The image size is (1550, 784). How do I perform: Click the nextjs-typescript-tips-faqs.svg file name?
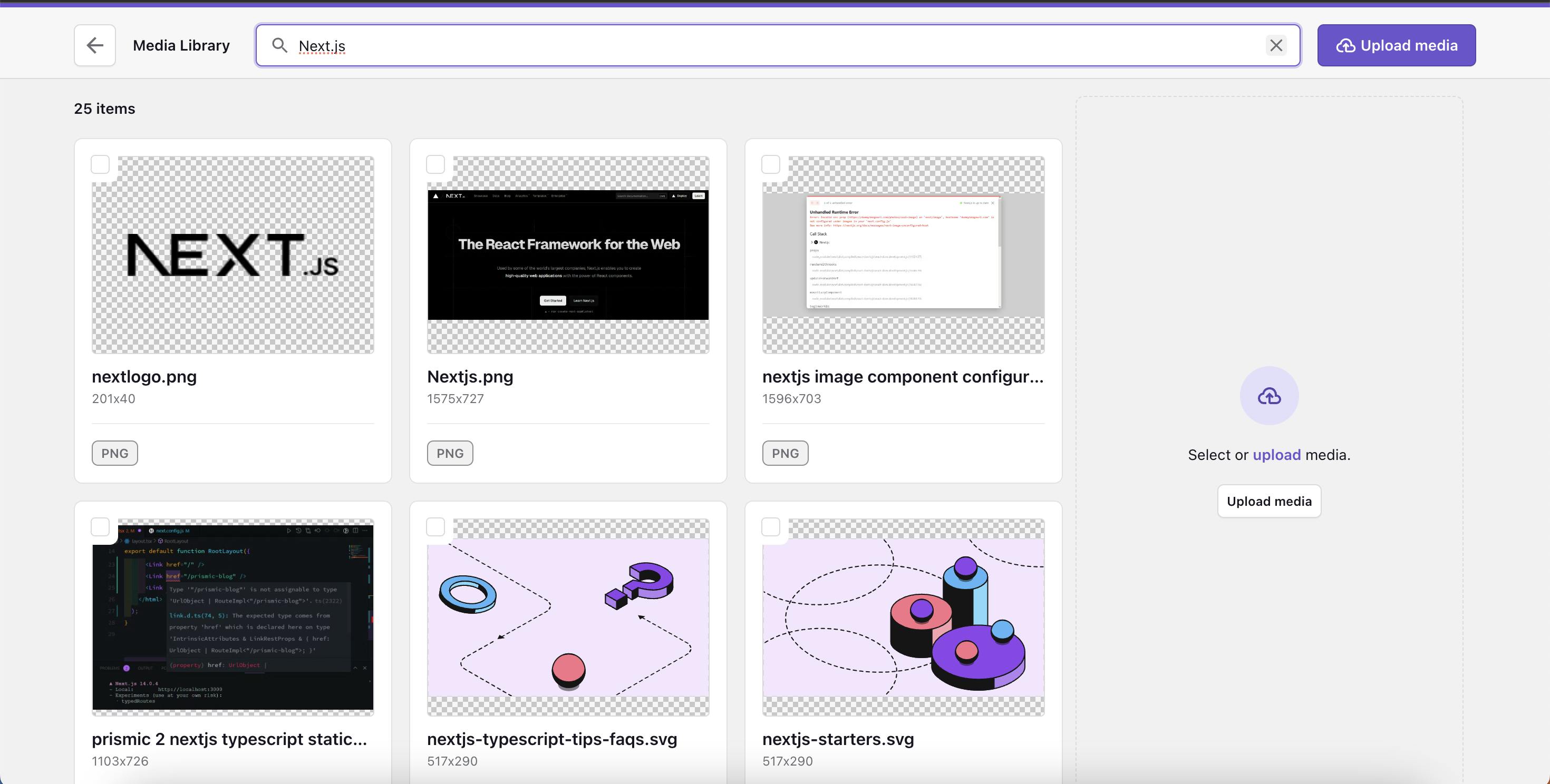pos(552,739)
